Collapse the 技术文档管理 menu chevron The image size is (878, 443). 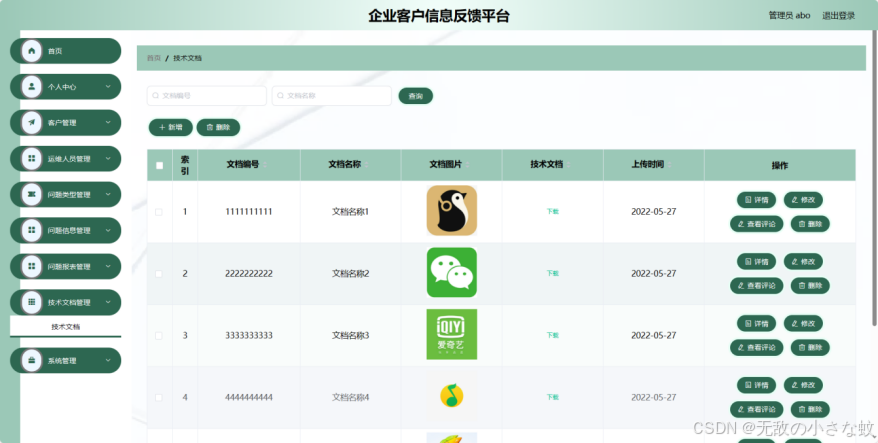[x=108, y=302]
